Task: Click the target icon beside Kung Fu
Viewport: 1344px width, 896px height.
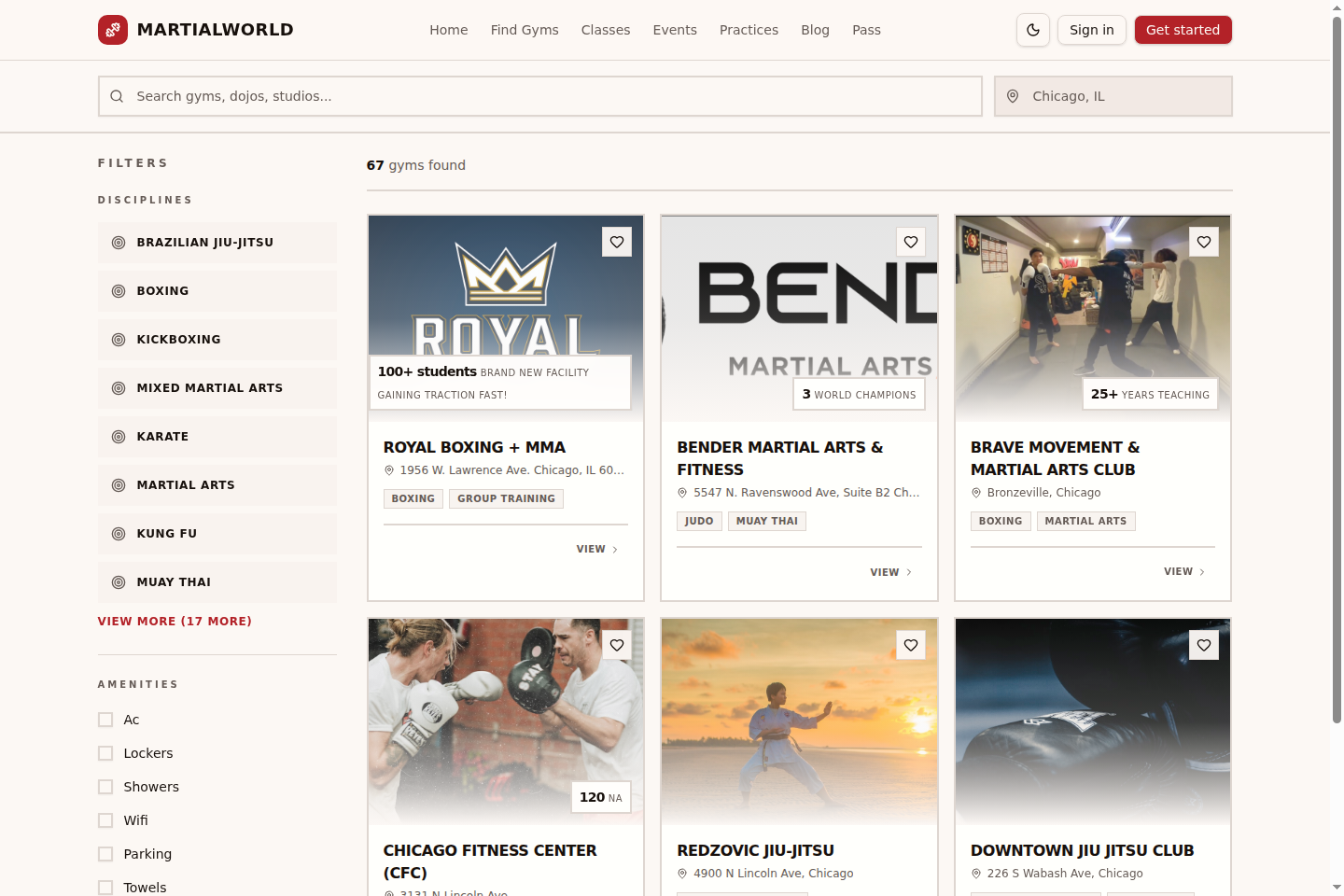Action: click(x=119, y=534)
